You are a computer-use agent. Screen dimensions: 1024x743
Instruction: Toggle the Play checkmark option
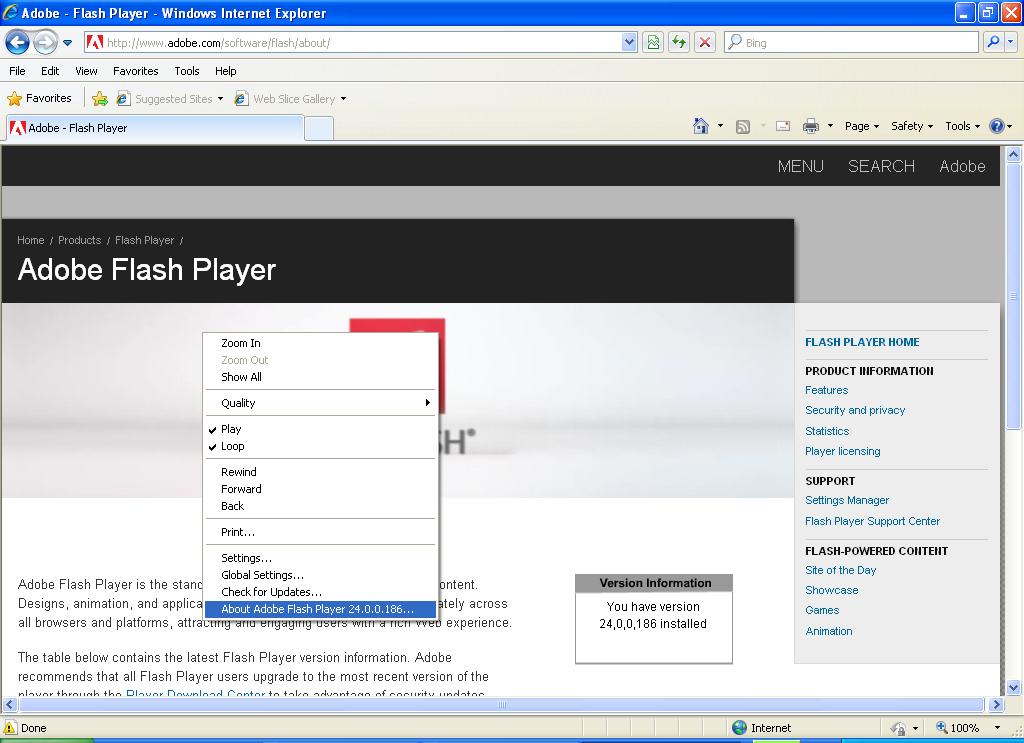coord(320,429)
